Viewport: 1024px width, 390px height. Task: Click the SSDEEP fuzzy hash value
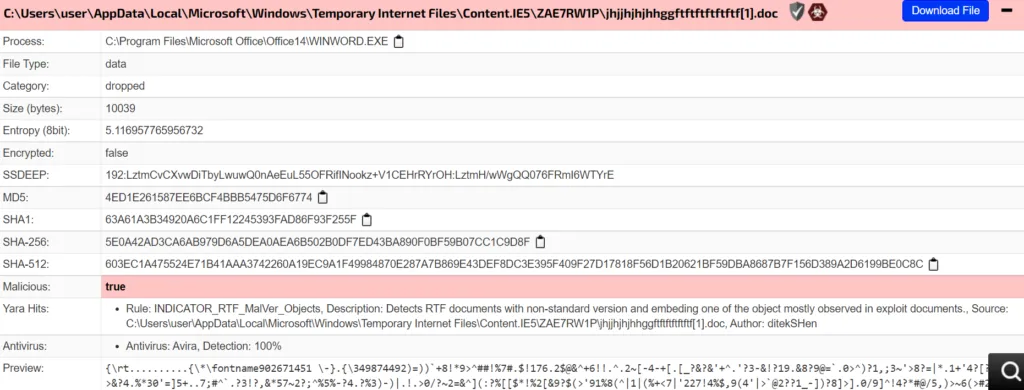coord(359,175)
